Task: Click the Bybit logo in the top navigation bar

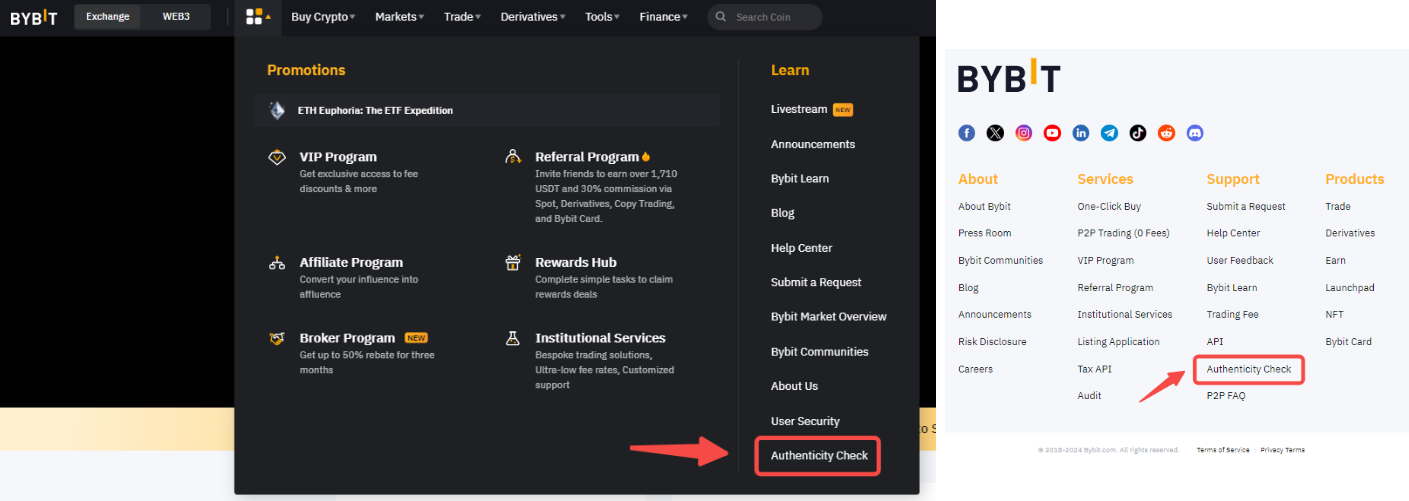Action: pos(34,17)
